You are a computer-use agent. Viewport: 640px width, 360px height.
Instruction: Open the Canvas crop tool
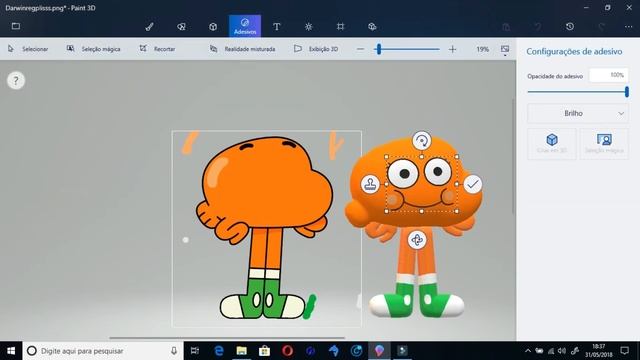tap(340, 27)
